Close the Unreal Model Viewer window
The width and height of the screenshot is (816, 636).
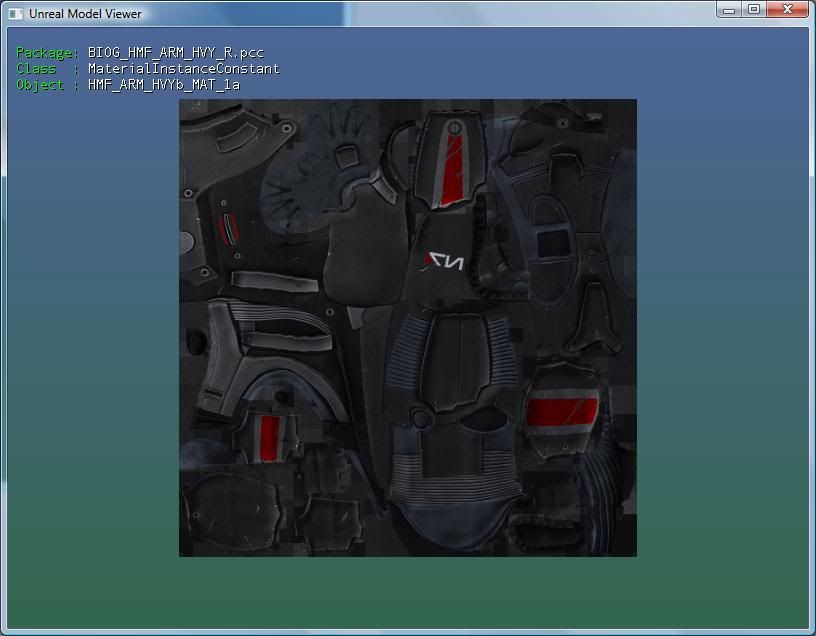(787, 10)
